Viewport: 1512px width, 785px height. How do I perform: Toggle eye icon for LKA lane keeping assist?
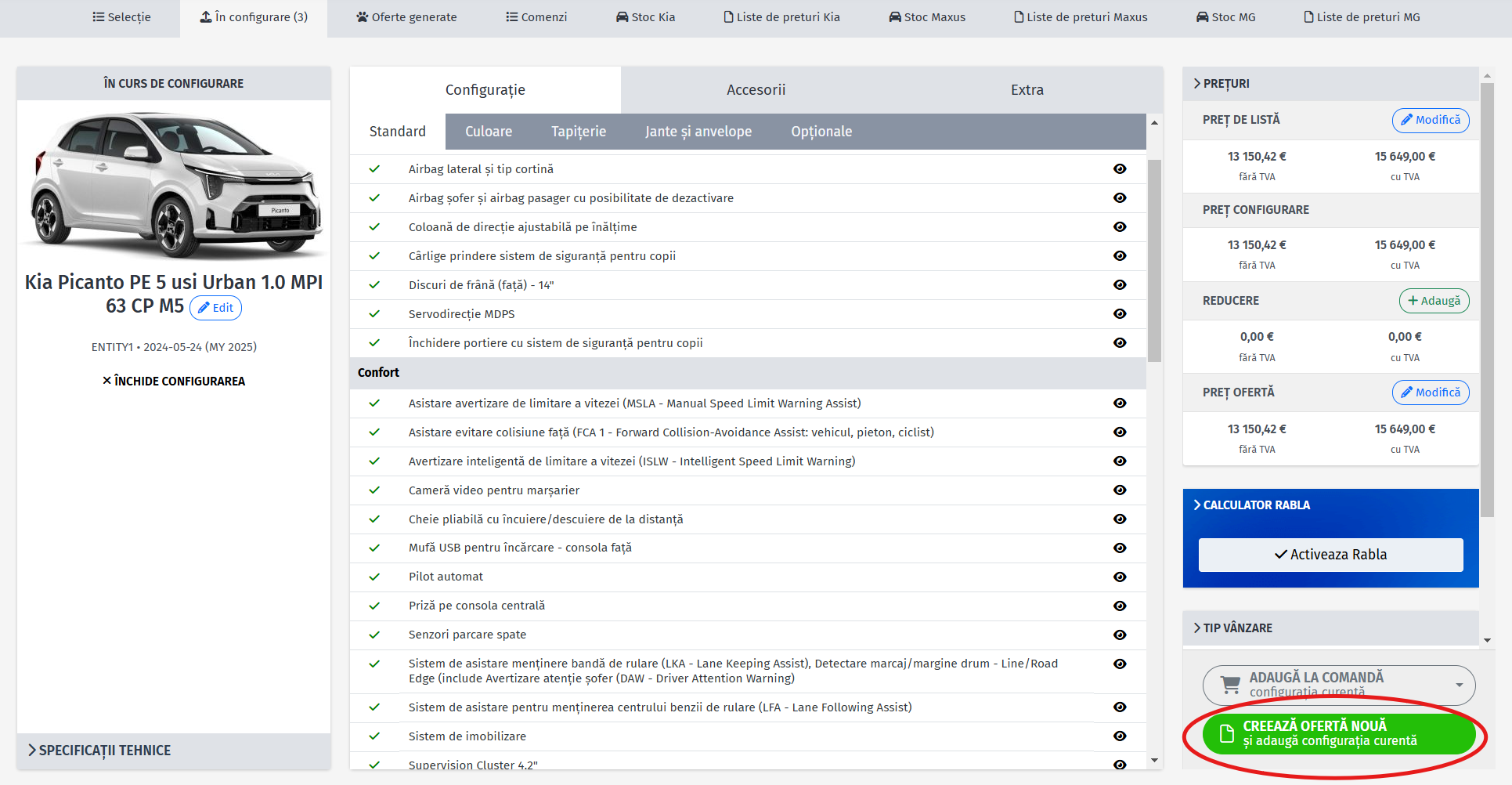click(x=1120, y=664)
